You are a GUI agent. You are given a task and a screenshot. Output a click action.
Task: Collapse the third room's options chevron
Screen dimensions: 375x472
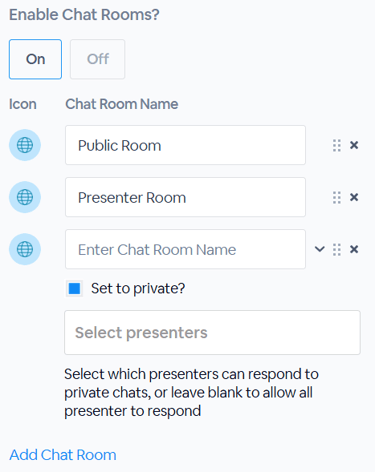coord(320,249)
